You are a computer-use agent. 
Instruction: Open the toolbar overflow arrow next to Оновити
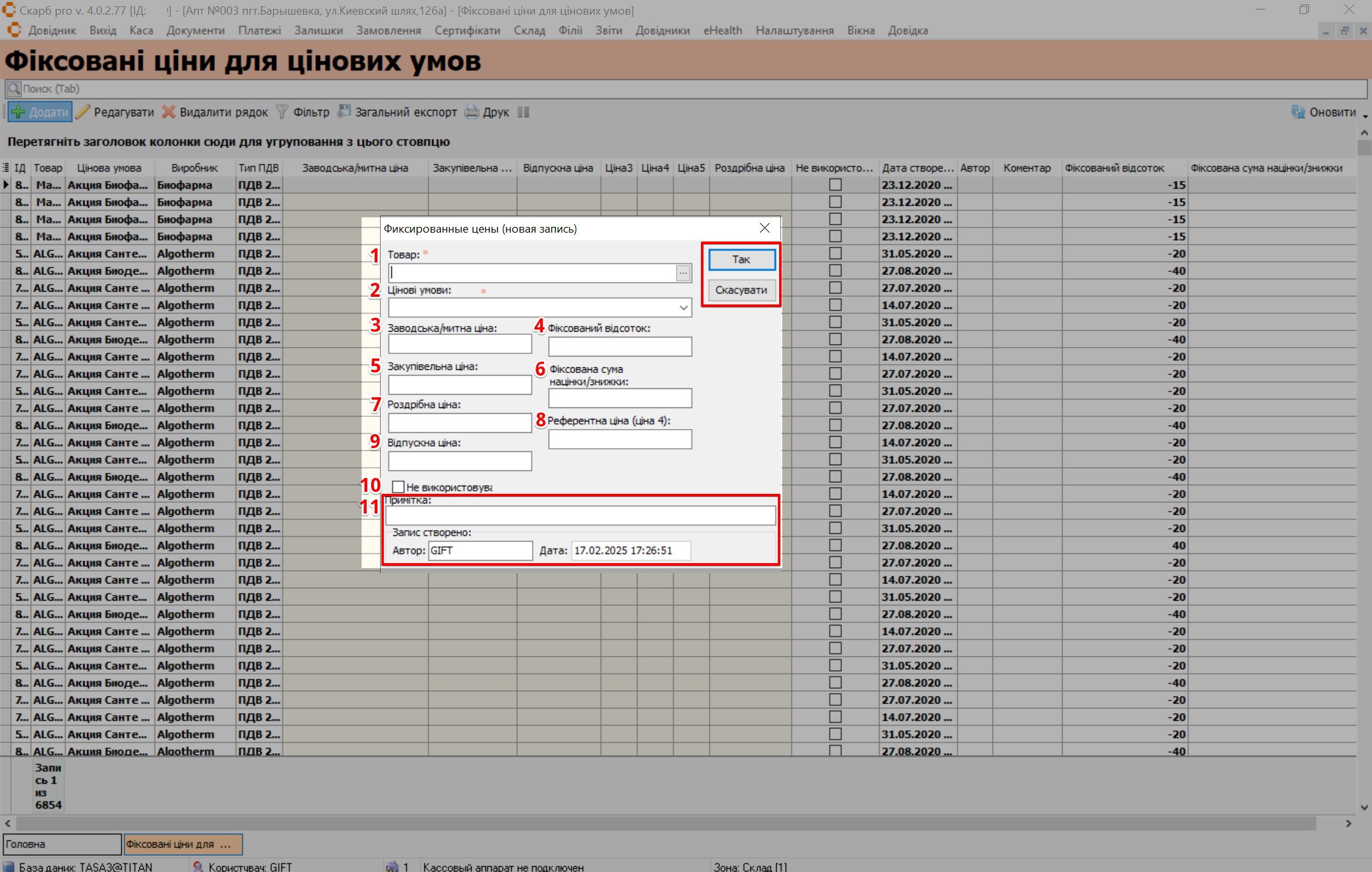pos(1365,116)
